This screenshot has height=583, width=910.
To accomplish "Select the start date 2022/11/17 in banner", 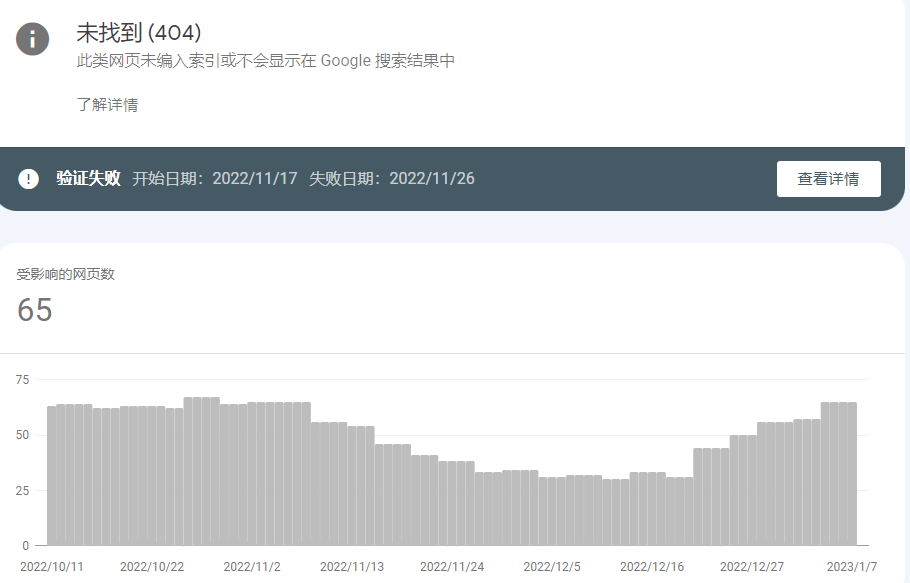I will [255, 179].
